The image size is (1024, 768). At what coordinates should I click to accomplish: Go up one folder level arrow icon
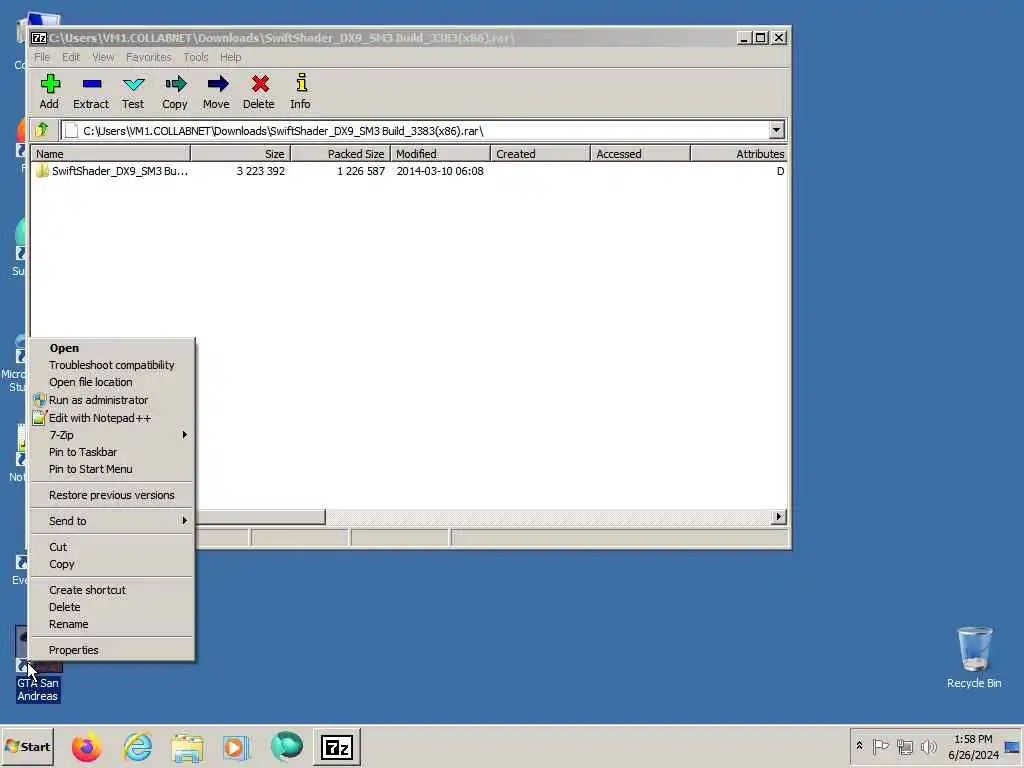pos(42,130)
